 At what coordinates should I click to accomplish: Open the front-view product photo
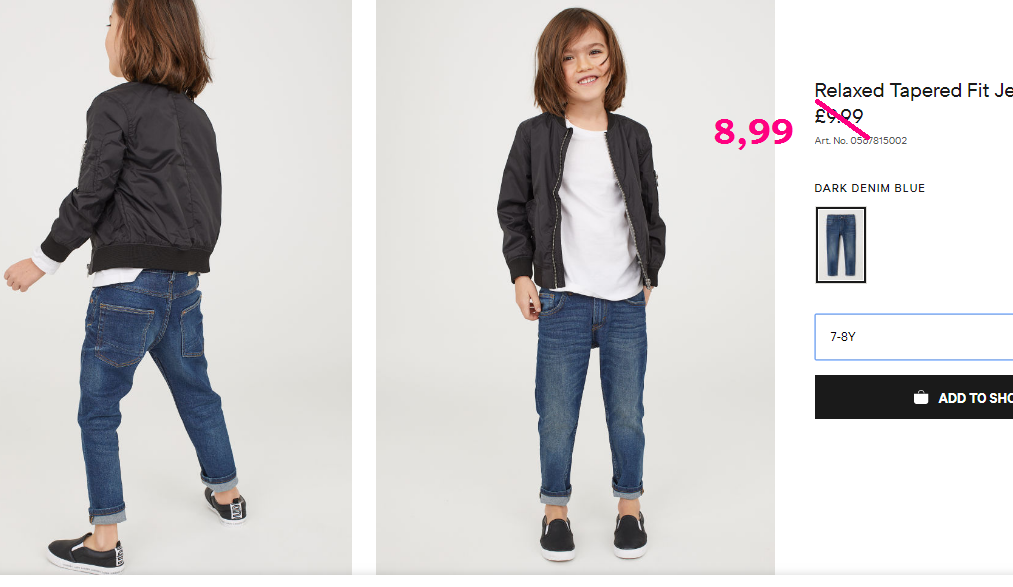(575, 287)
